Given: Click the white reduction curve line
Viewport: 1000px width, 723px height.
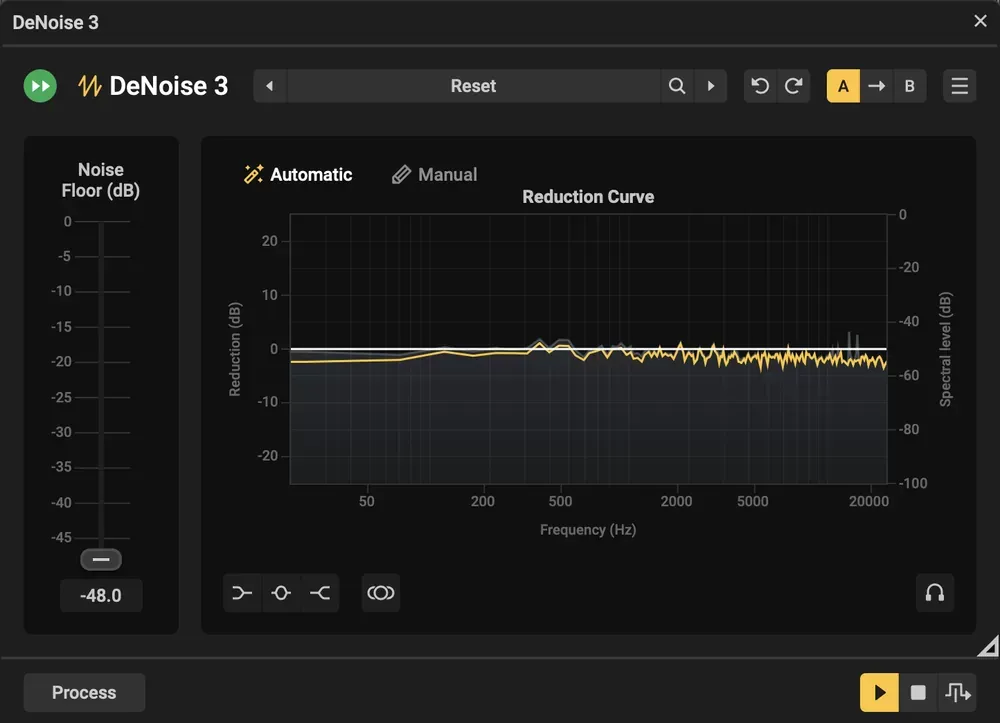Looking at the screenshot, I should (588, 349).
